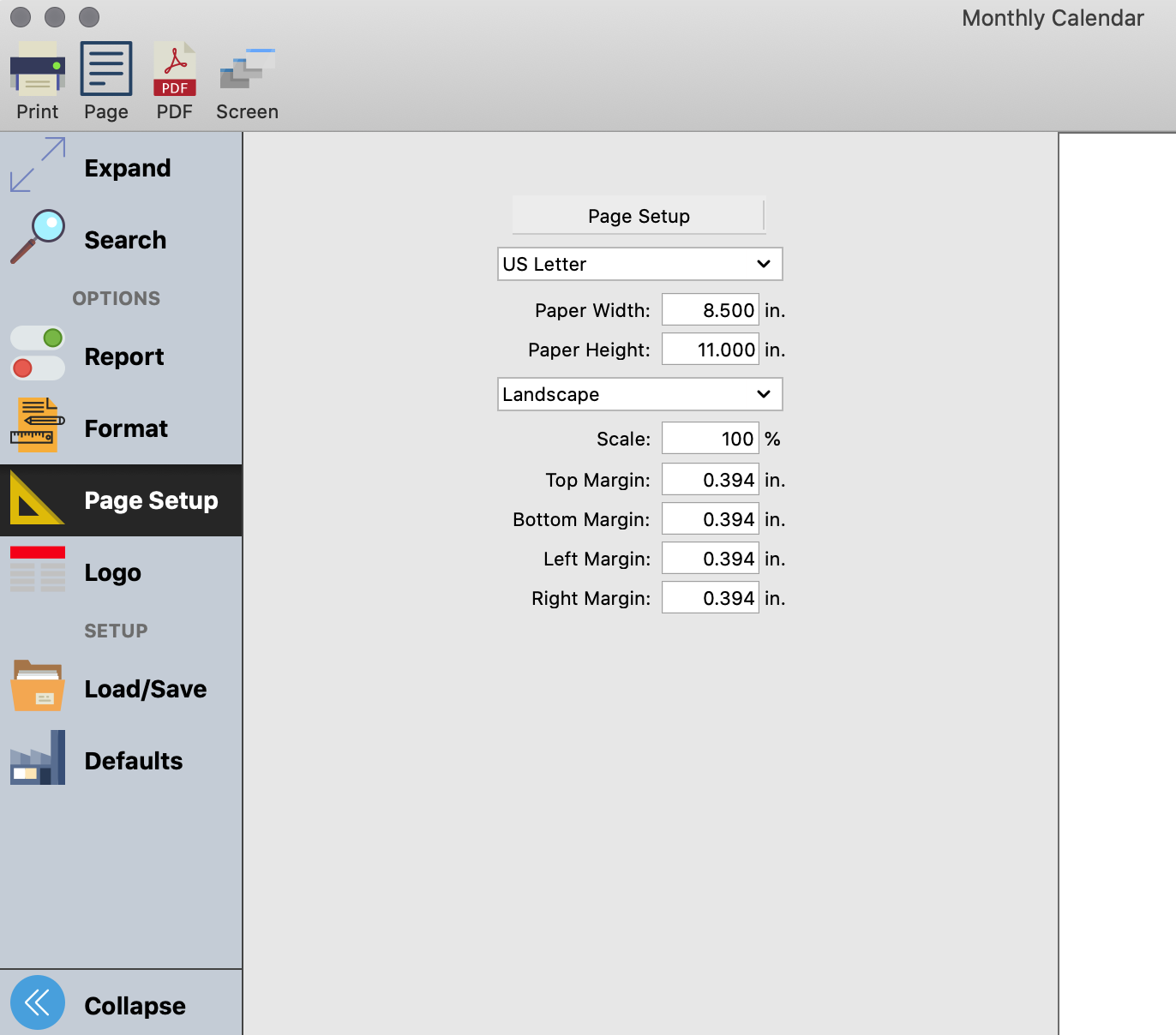Image resolution: width=1176 pixels, height=1035 pixels.
Task: Click the Top Margin input field
Action: coord(710,480)
